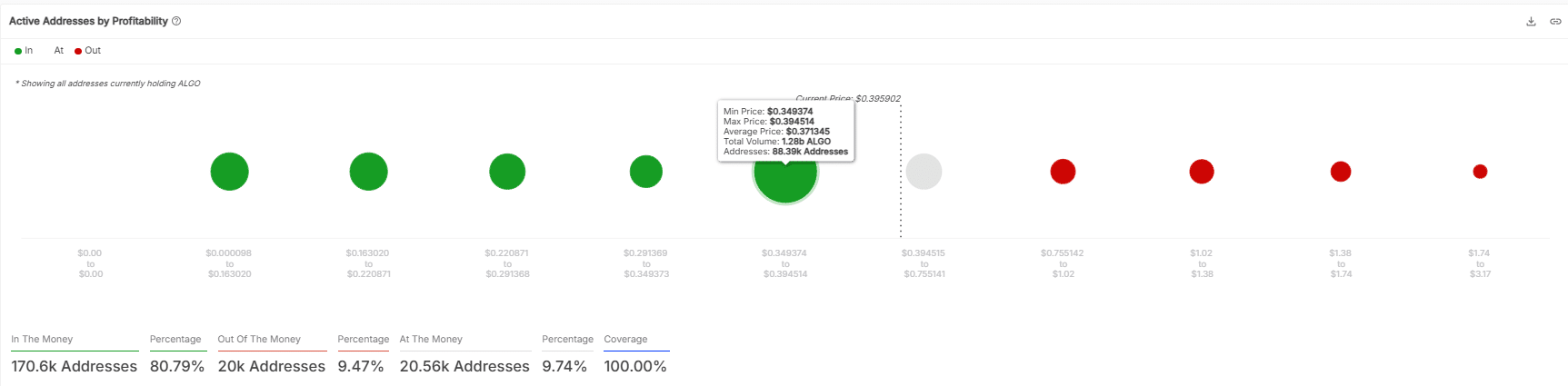Select red bubble for $1.02 to $1.38
The height and width of the screenshot is (386, 1568).
tap(1202, 172)
